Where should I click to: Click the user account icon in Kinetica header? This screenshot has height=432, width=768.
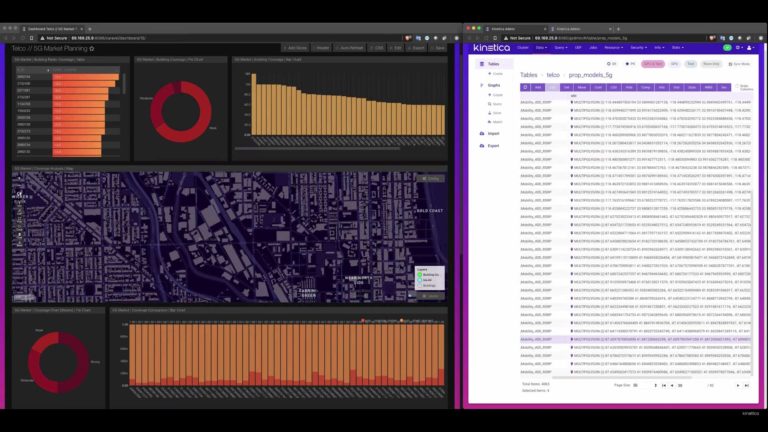click(749, 47)
